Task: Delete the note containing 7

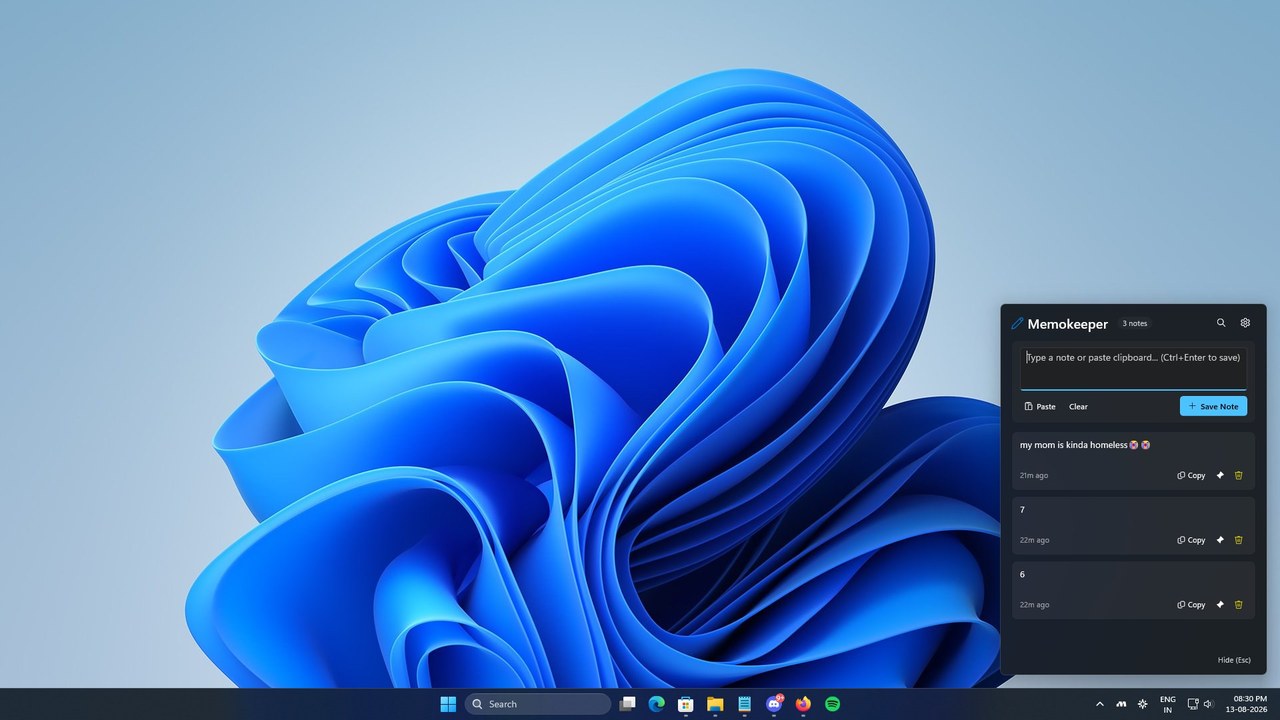Action: pos(1238,540)
